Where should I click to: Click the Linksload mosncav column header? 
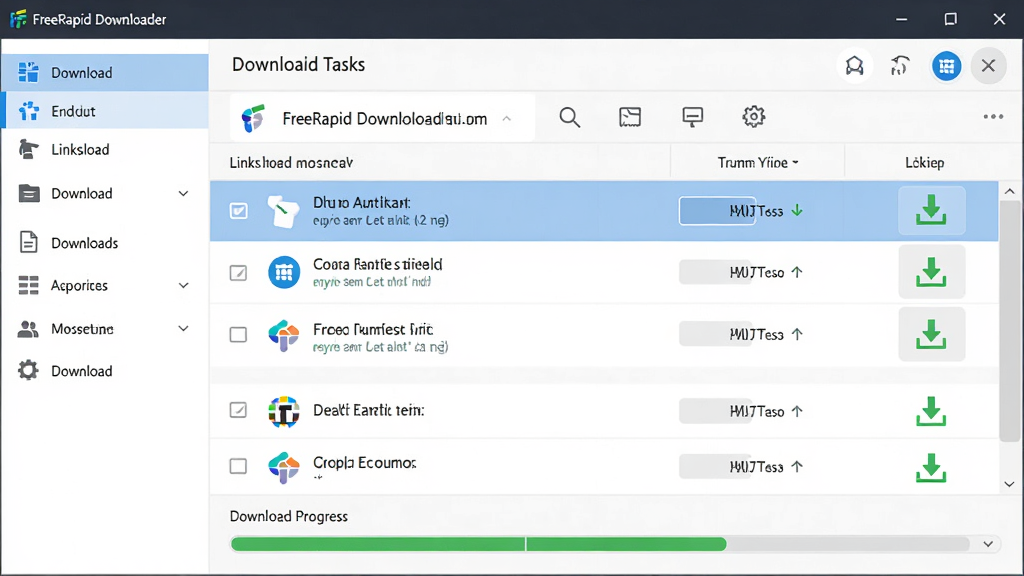(x=291, y=163)
